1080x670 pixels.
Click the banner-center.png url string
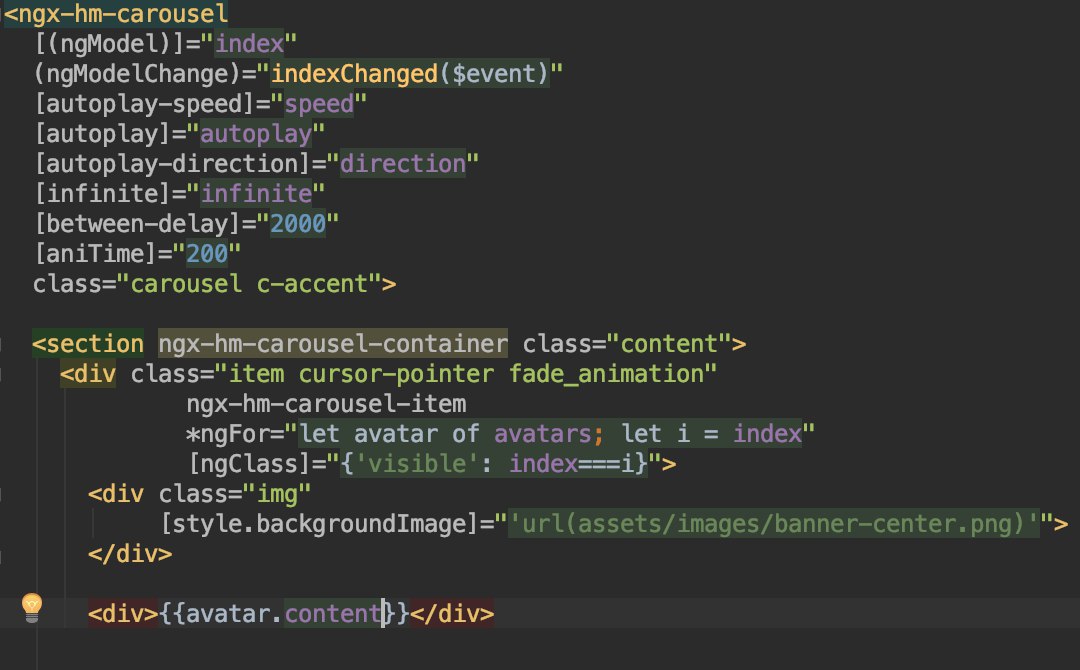click(x=773, y=524)
